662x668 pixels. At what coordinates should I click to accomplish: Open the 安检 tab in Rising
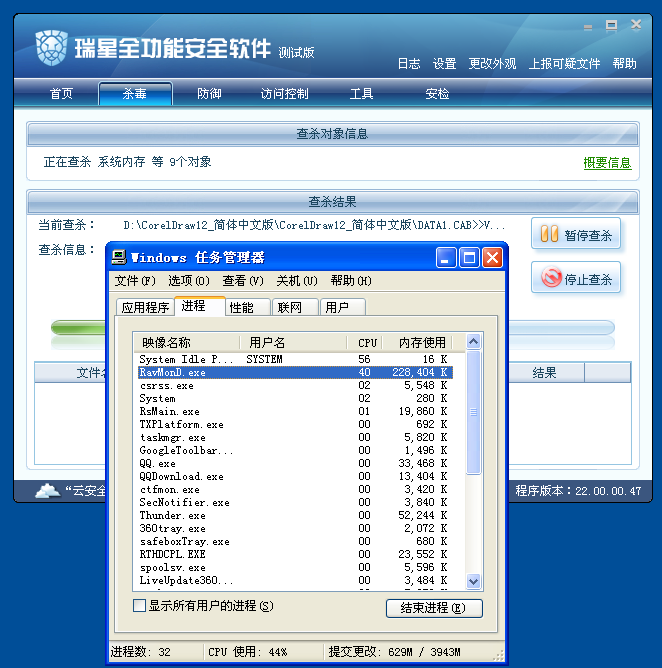[437, 93]
